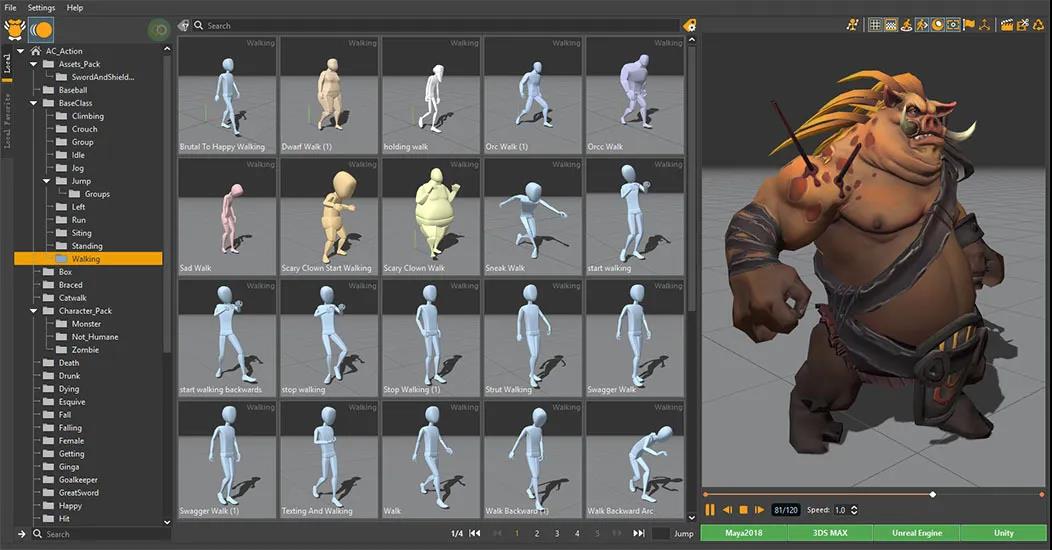Screen dimensions: 1052x550
Task: Open the Walking folder in tree
Action: click(x=88, y=259)
